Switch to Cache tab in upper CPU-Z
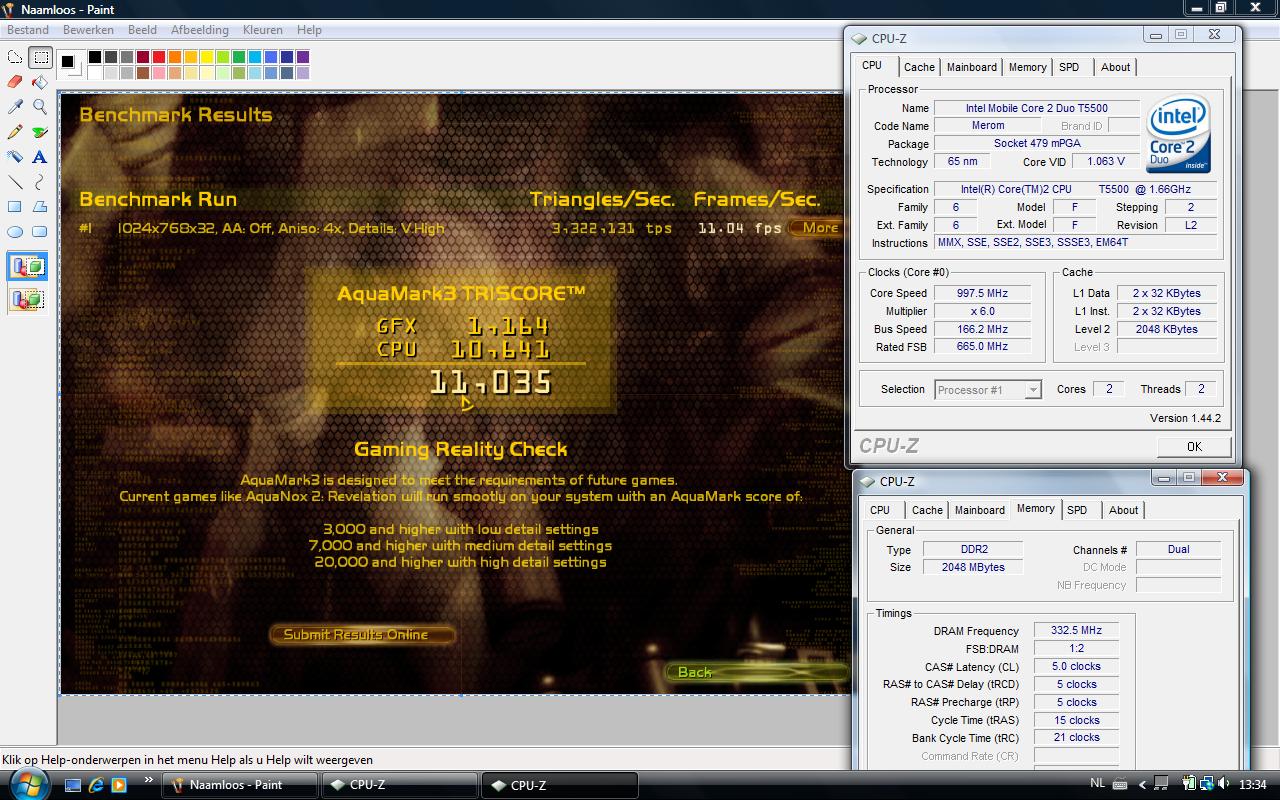Screen dimensions: 1280x800 click(919, 67)
